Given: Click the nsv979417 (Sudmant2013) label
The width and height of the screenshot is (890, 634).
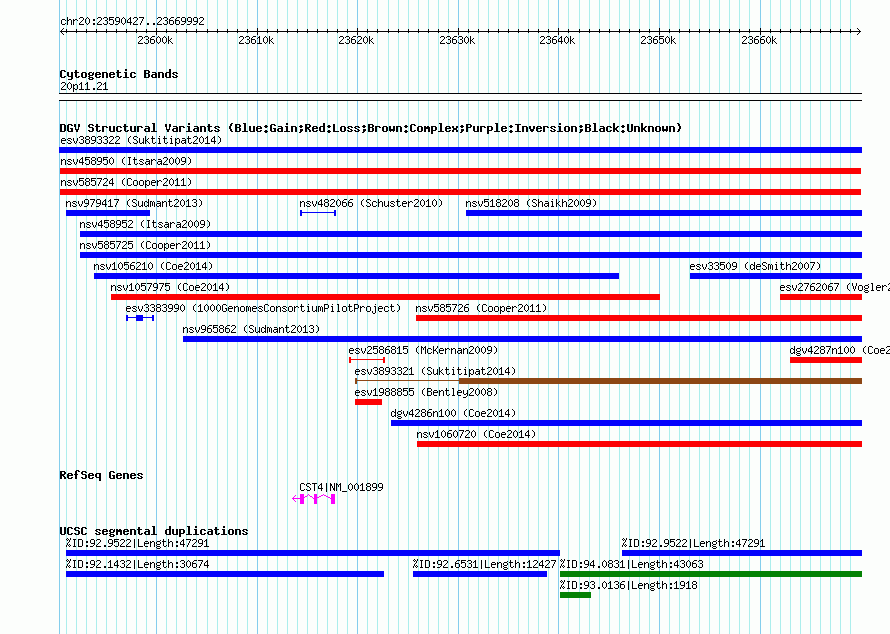Looking at the screenshot, I should (x=134, y=203).
